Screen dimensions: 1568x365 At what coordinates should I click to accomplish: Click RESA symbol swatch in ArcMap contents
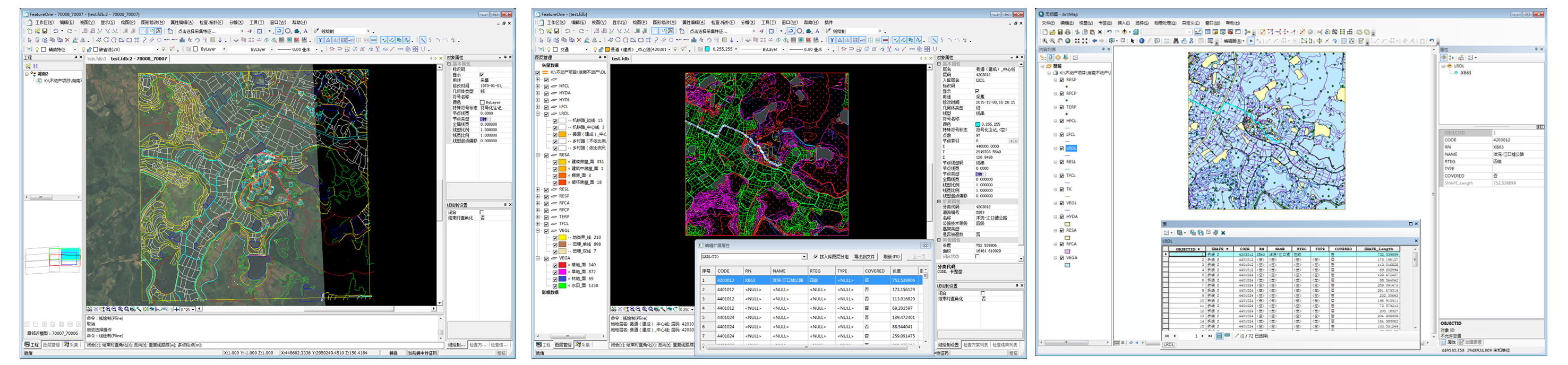pyautogui.click(x=1068, y=238)
